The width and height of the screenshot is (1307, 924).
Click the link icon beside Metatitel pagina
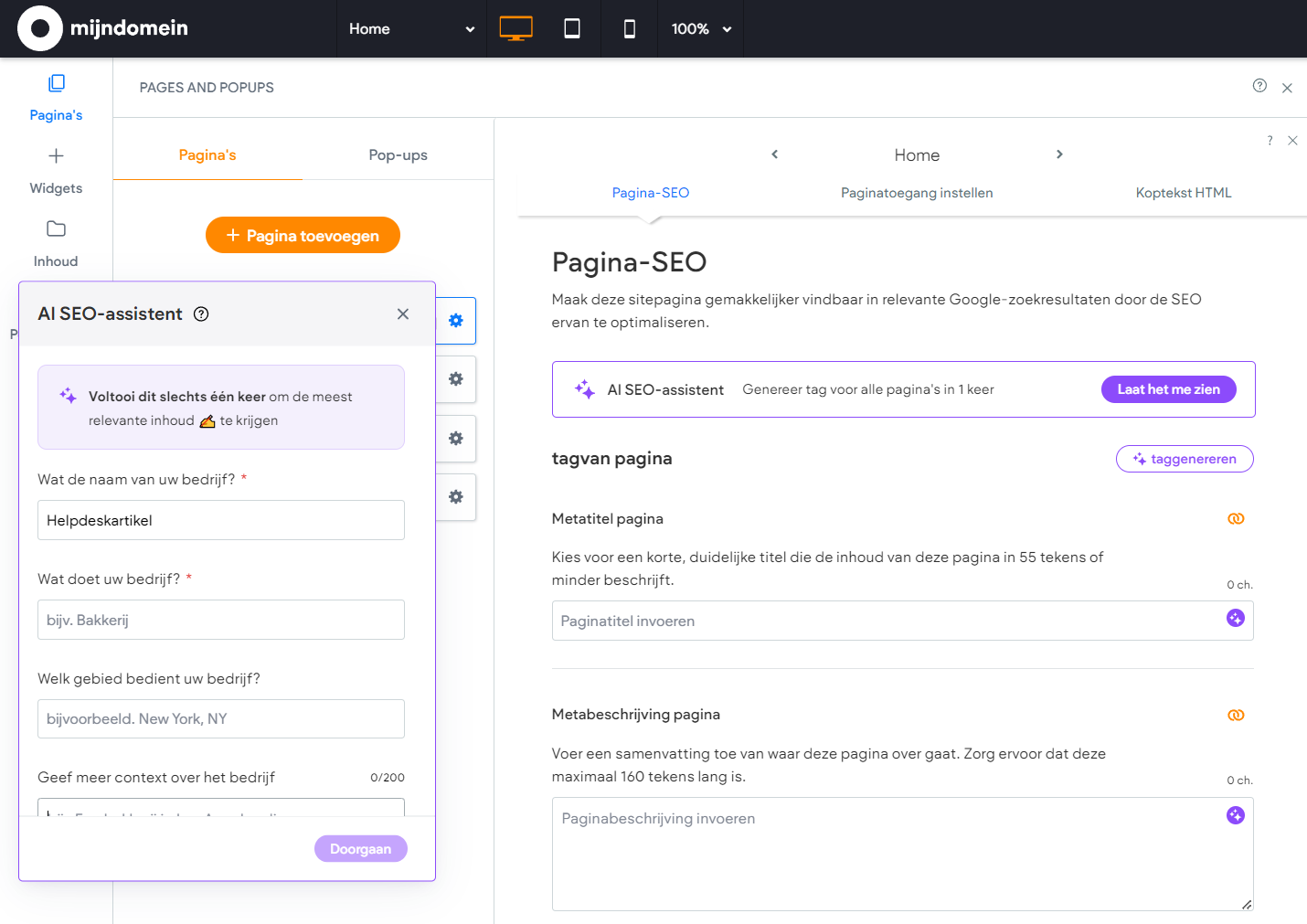tap(1236, 519)
